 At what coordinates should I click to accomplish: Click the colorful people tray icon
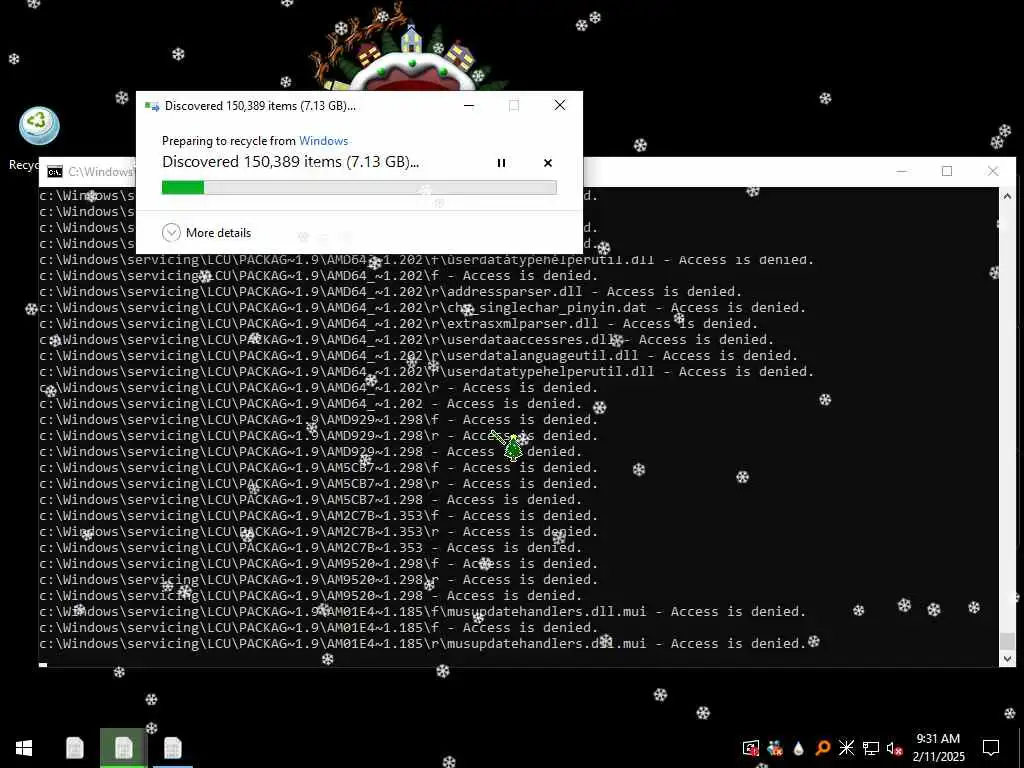coord(775,748)
